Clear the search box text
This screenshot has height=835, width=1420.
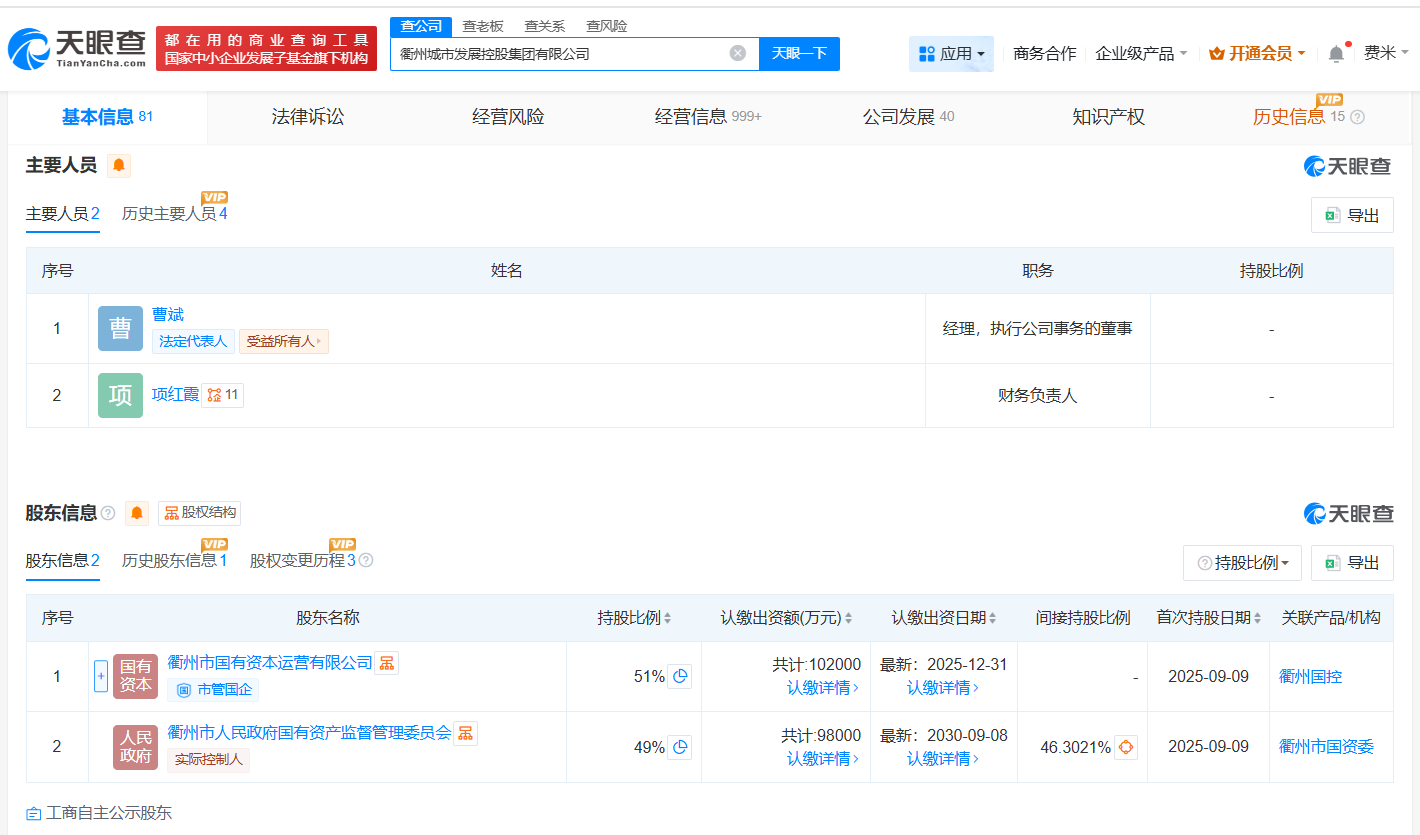pyautogui.click(x=738, y=53)
